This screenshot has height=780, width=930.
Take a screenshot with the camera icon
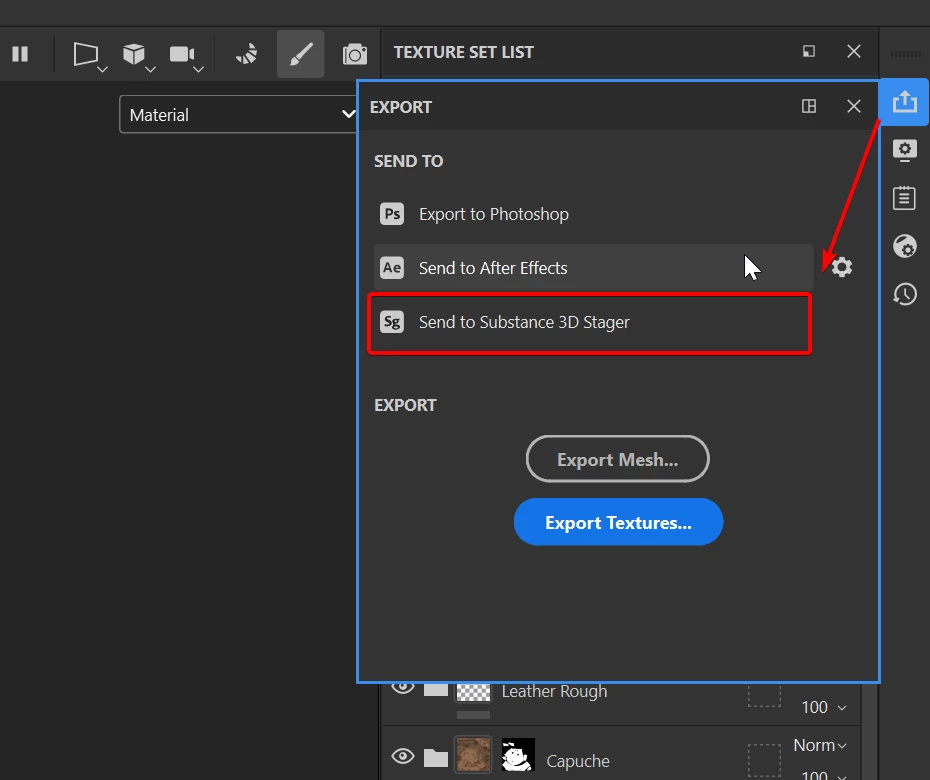click(x=355, y=54)
